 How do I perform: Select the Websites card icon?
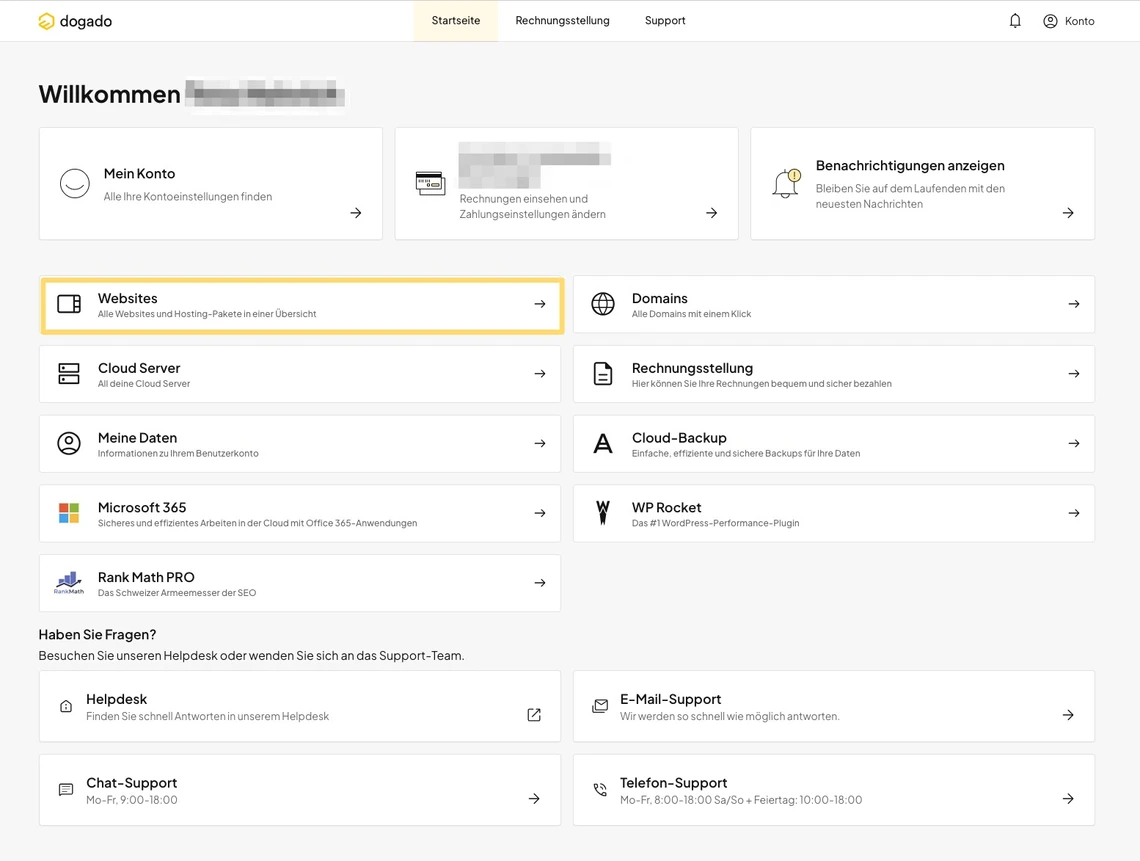point(69,303)
